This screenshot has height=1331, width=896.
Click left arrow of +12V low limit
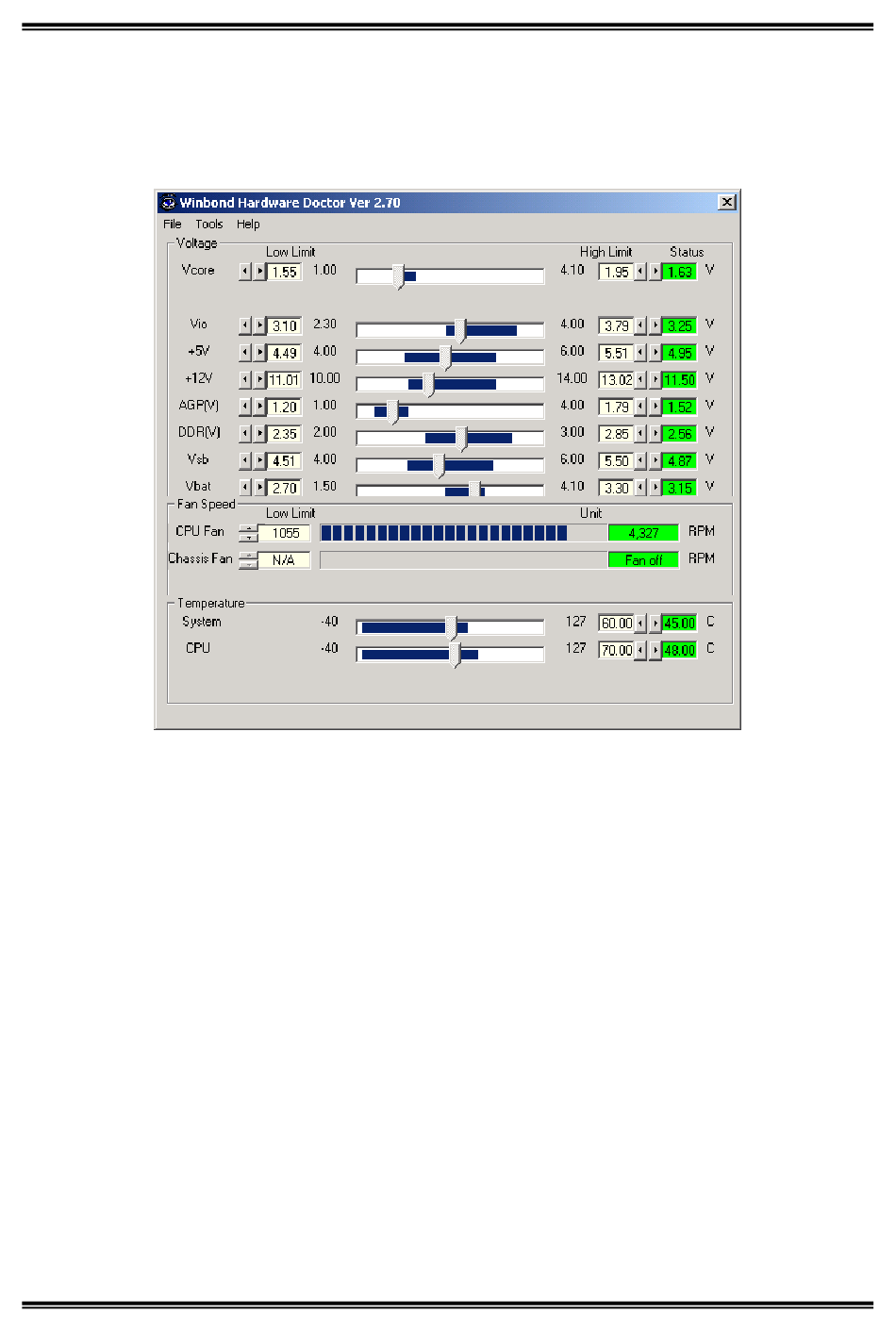point(245,380)
